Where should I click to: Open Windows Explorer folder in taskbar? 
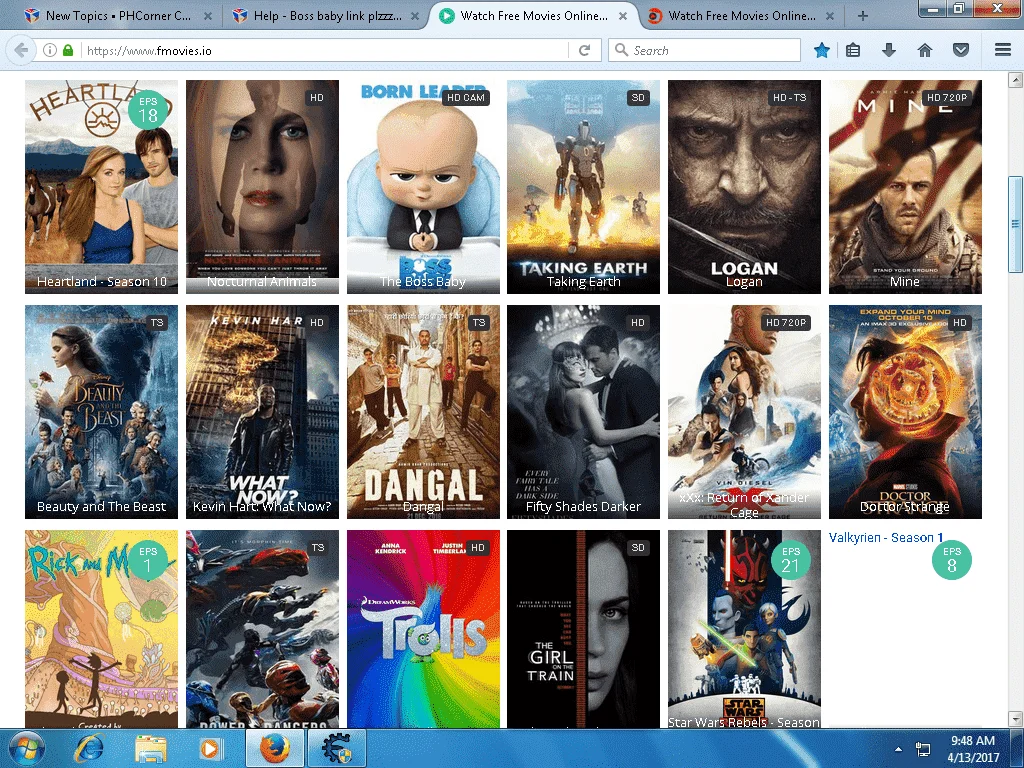tap(150, 748)
